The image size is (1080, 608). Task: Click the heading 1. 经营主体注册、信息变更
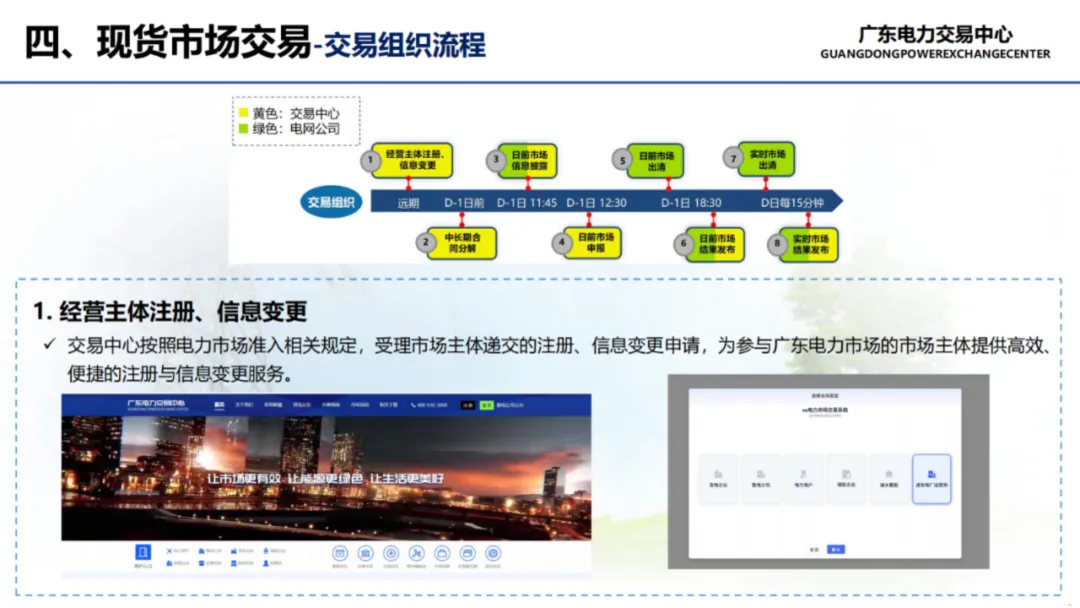click(x=170, y=311)
